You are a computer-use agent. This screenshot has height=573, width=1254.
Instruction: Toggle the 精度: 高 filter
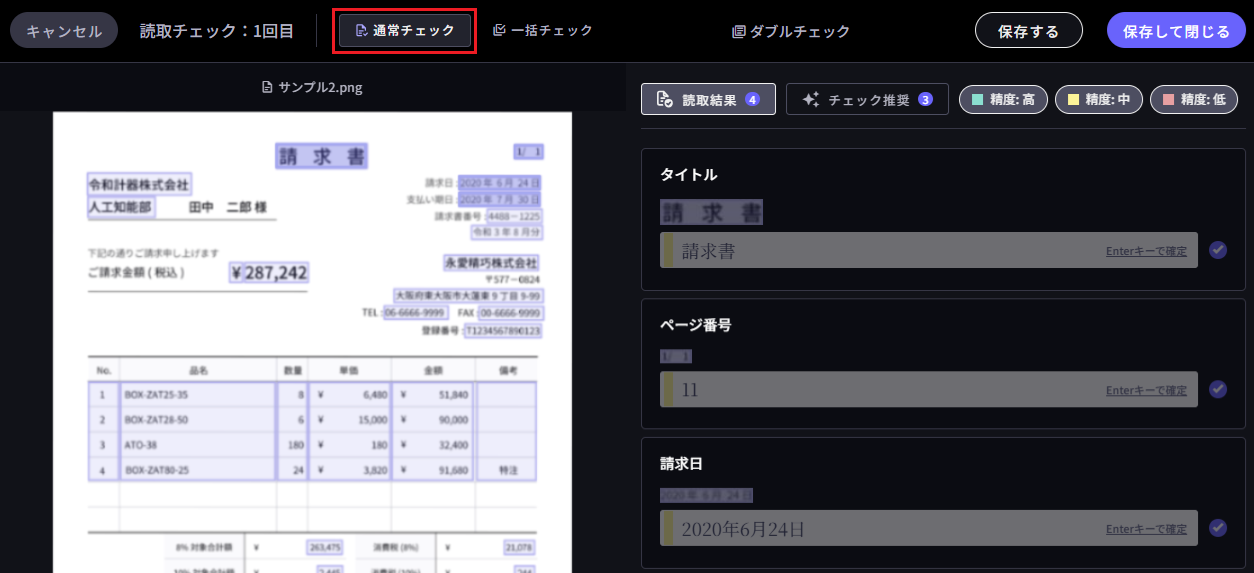[1003, 99]
